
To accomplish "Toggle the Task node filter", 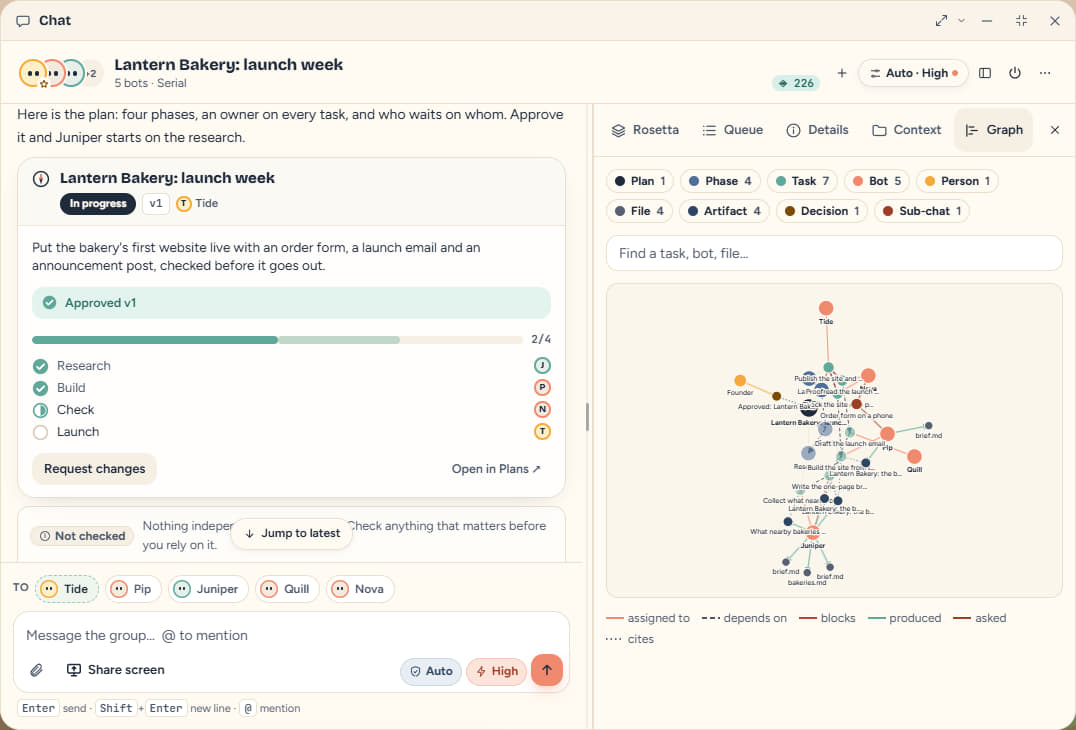I will coord(802,181).
